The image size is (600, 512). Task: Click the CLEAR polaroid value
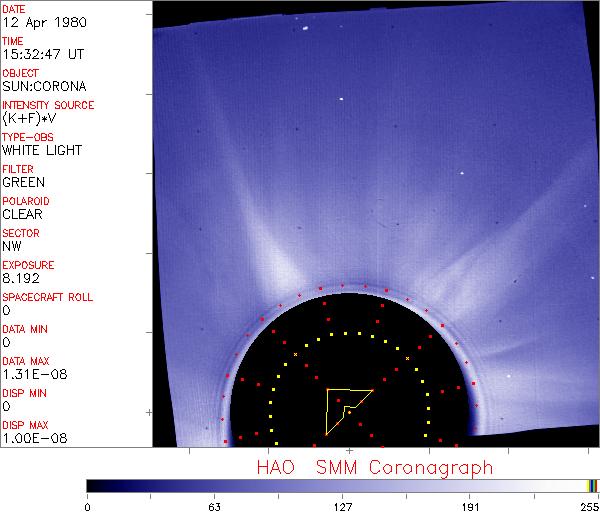point(23,214)
